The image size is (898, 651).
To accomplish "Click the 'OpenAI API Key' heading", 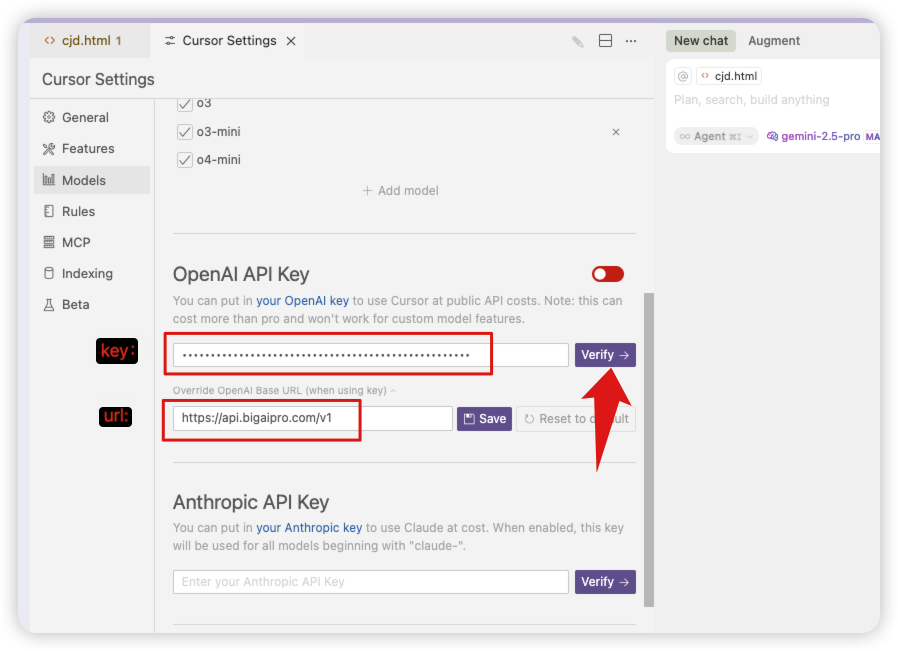I will 241,274.
